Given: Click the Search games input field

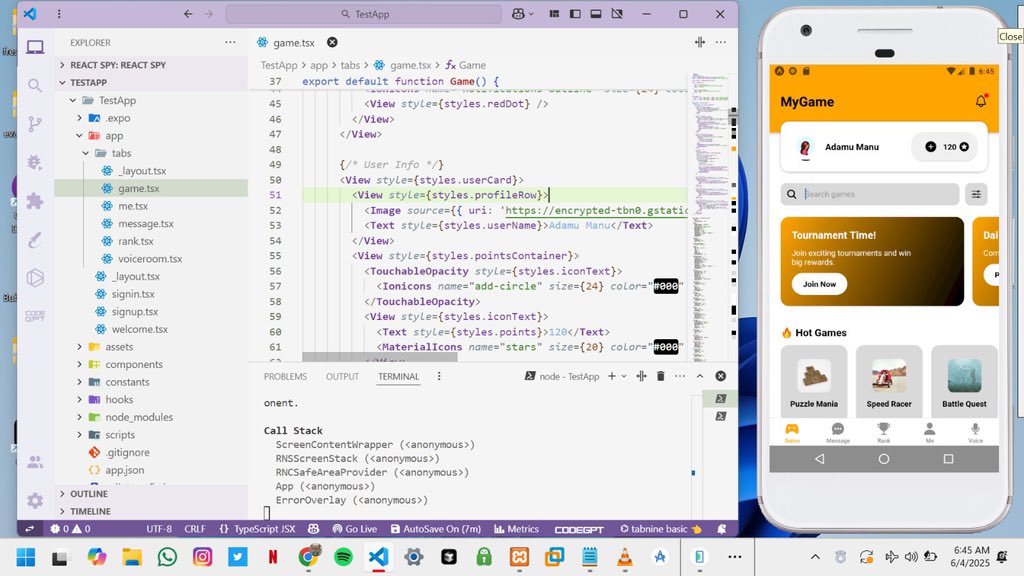Looking at the screenshot, I should 878,194.
